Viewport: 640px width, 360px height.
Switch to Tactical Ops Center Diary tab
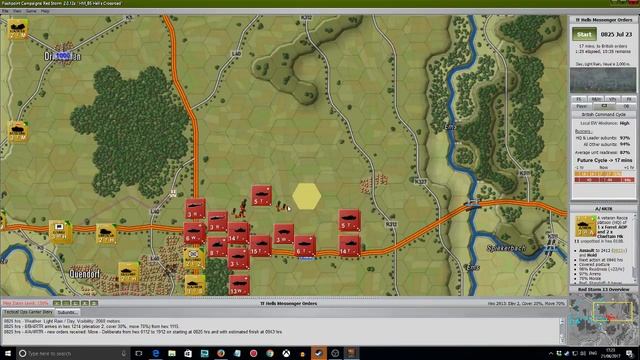click(x=28, y=312)
